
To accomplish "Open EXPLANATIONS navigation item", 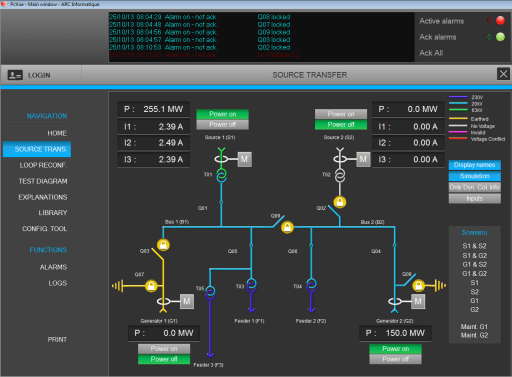I will [x=43, y=197].
